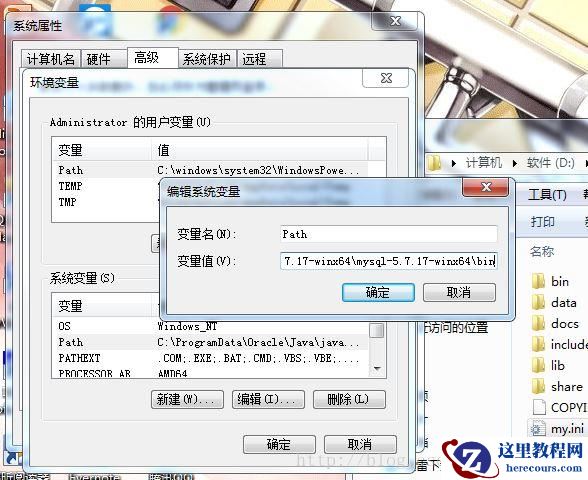Click 编辑(I) under system variables

[268, 399]
